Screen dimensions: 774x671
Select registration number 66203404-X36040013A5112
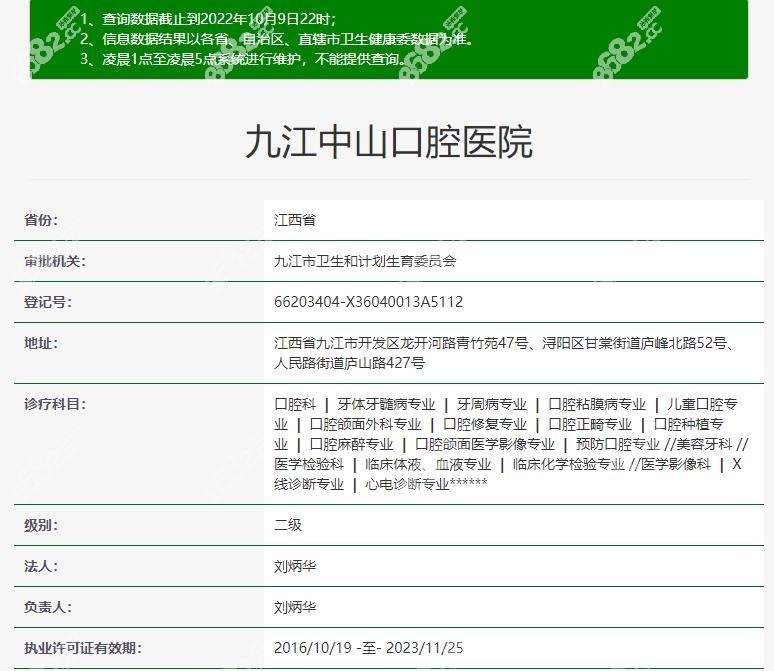tap(368, 302)
